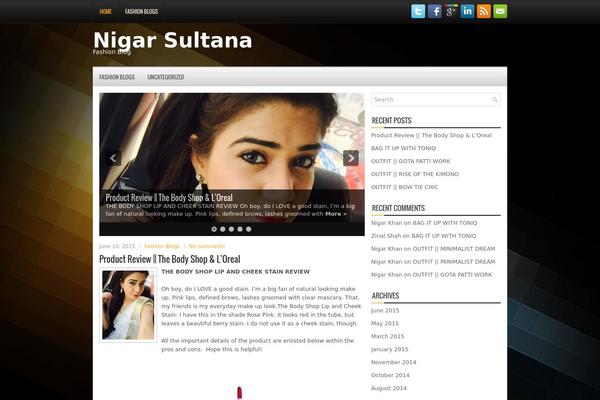The image size is (600, 400).
Task: Advance slider with right arrow
Action: [350, 158]
